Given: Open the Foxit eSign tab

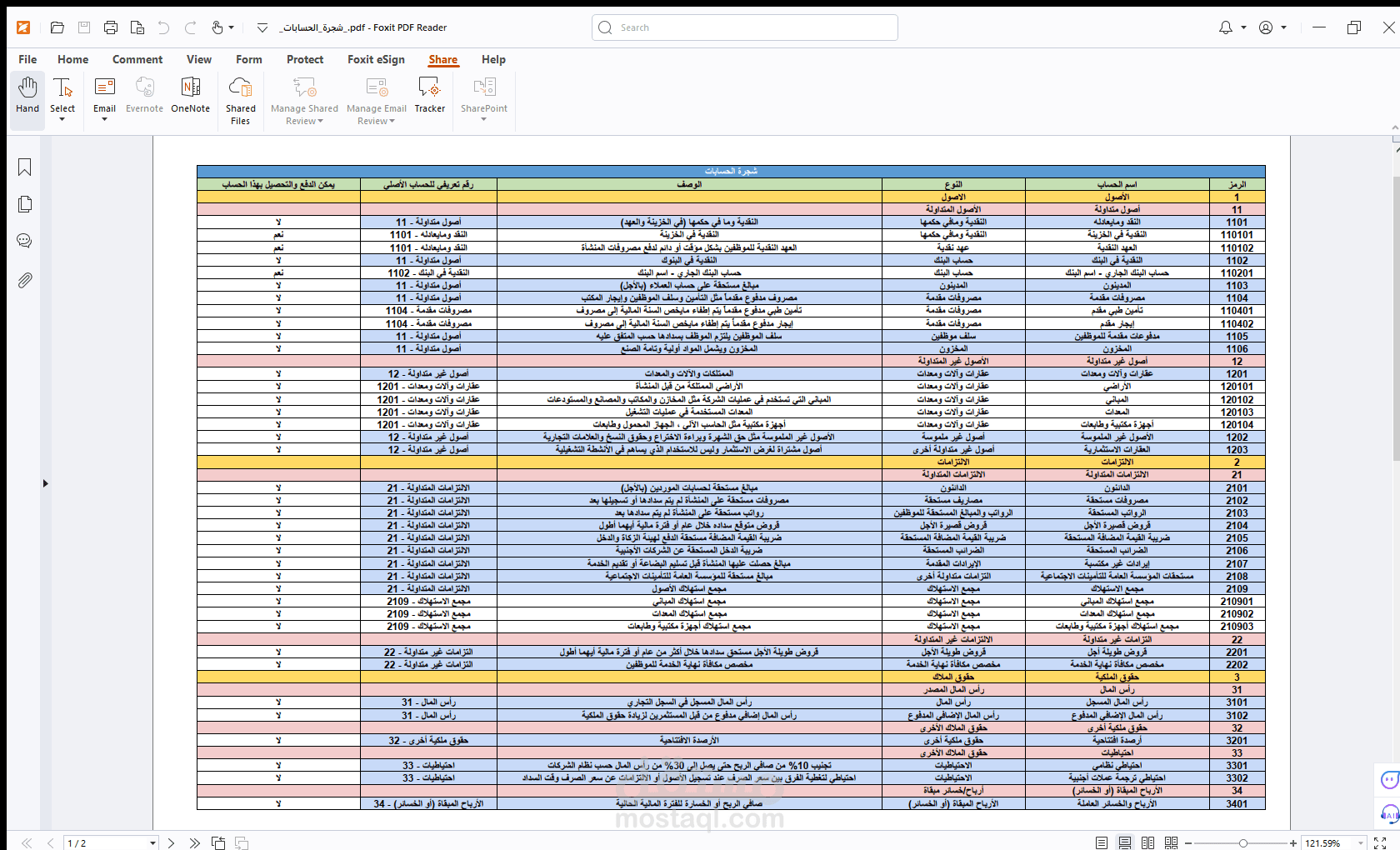Looking at the screenshot, I should (x=376, y=59).
